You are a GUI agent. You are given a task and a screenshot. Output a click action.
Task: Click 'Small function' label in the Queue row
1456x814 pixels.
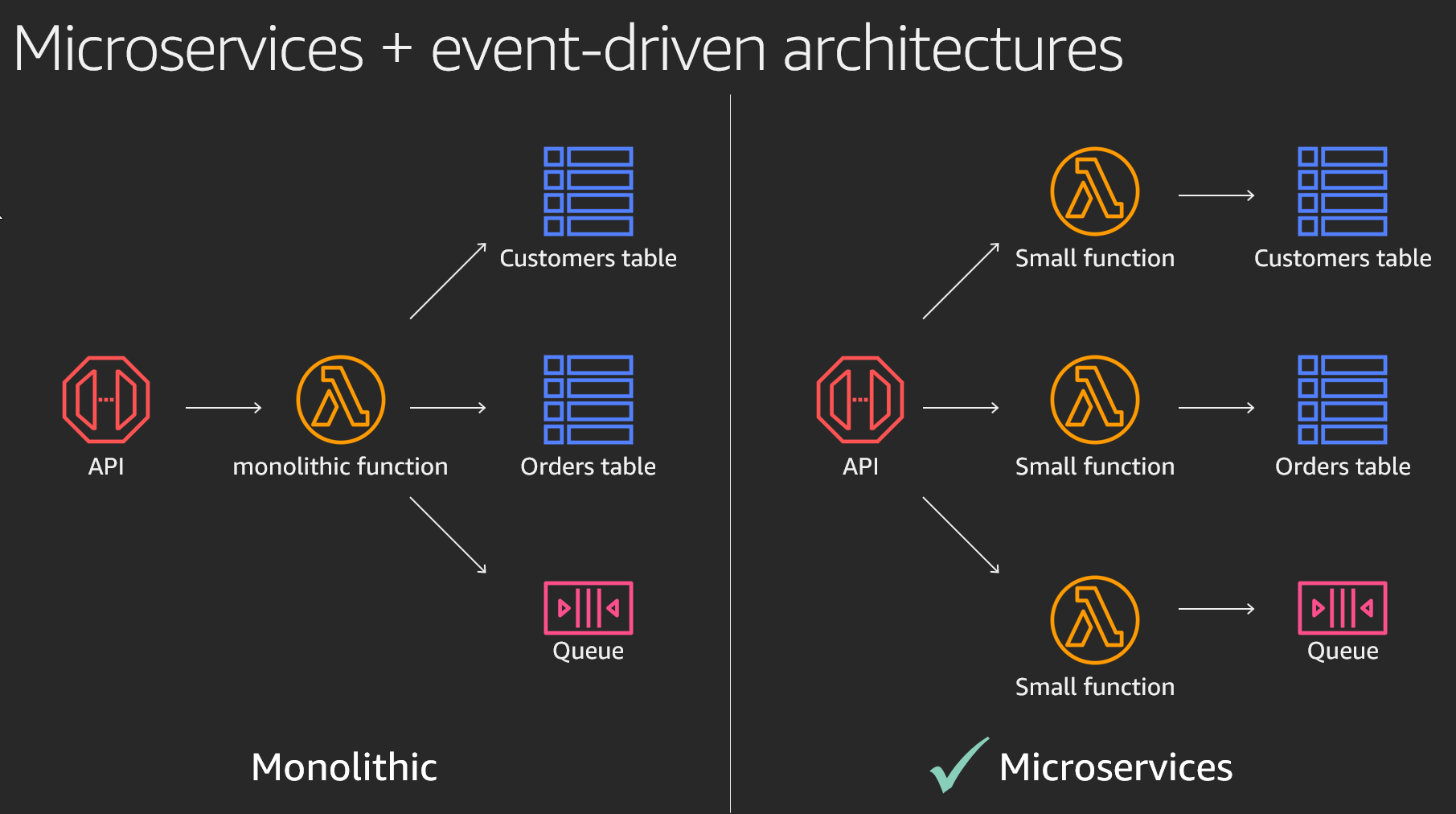pos(1095,687)
